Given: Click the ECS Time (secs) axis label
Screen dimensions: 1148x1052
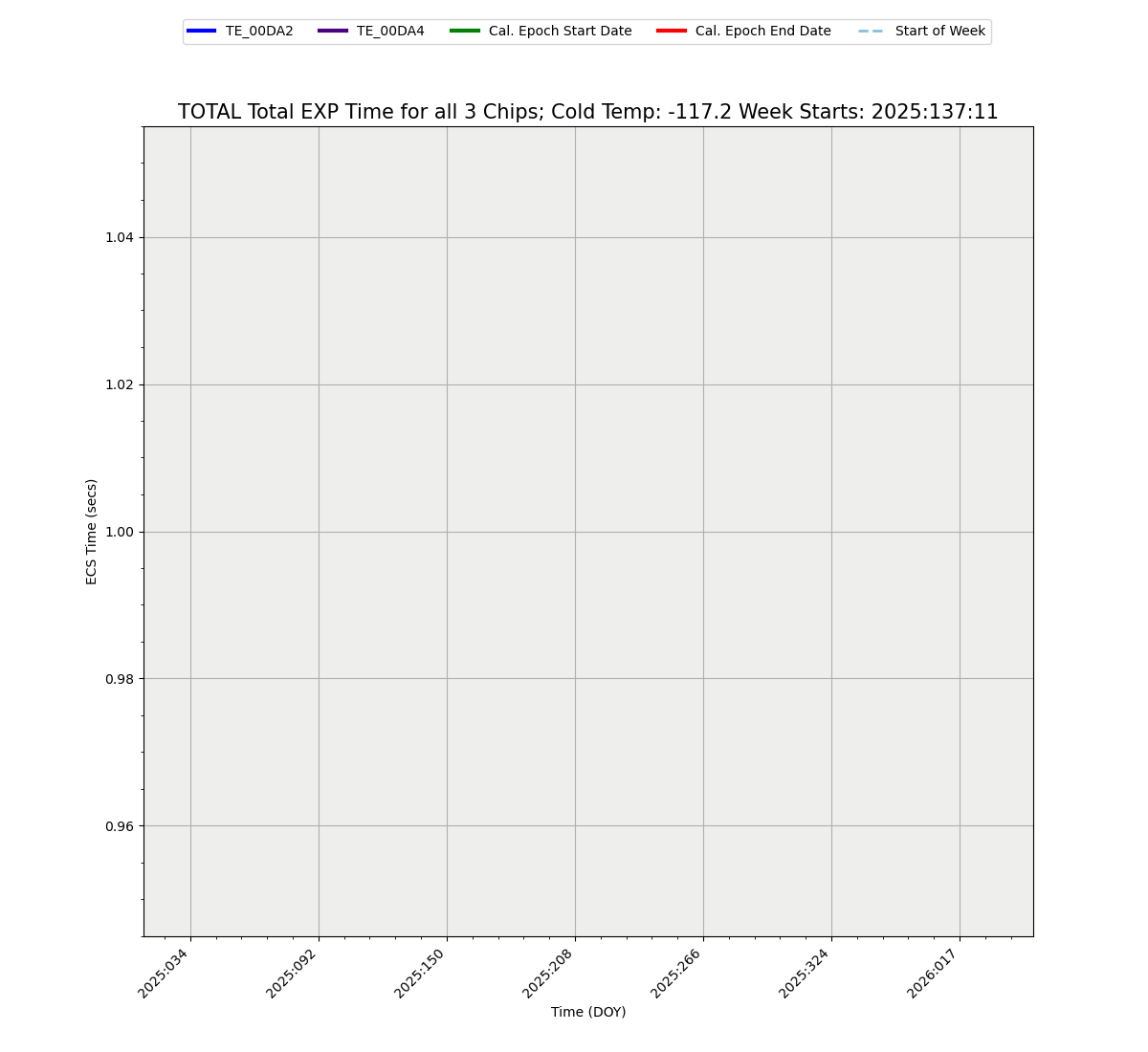Looking at the screenshot, I should (x=92, y=532).
